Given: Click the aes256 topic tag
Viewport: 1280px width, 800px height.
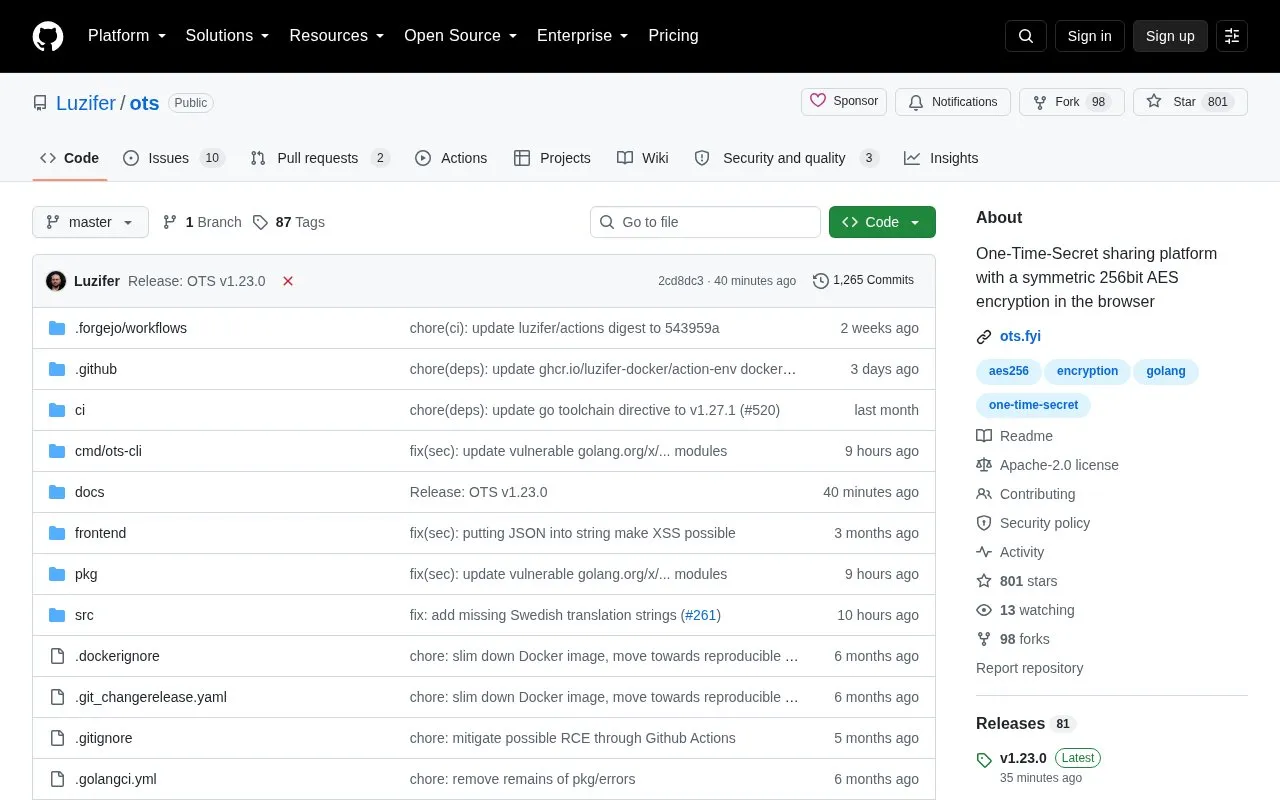Looking at the screenshot, I should 1009,371.
